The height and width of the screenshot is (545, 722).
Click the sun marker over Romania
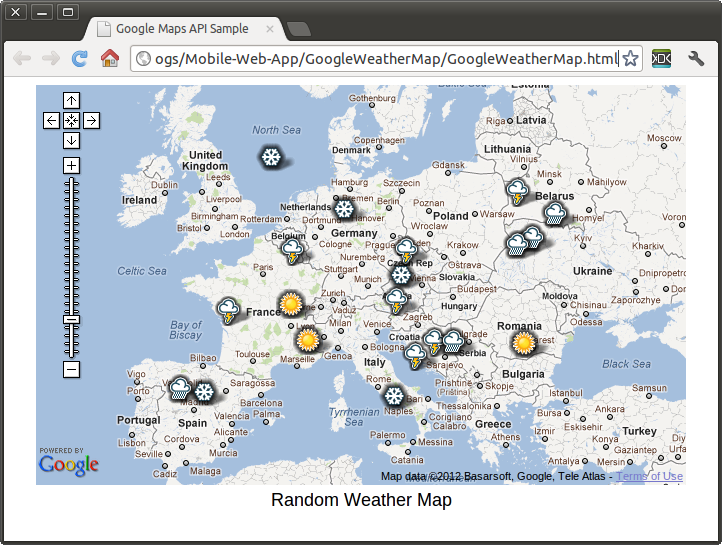click(524, 343)
